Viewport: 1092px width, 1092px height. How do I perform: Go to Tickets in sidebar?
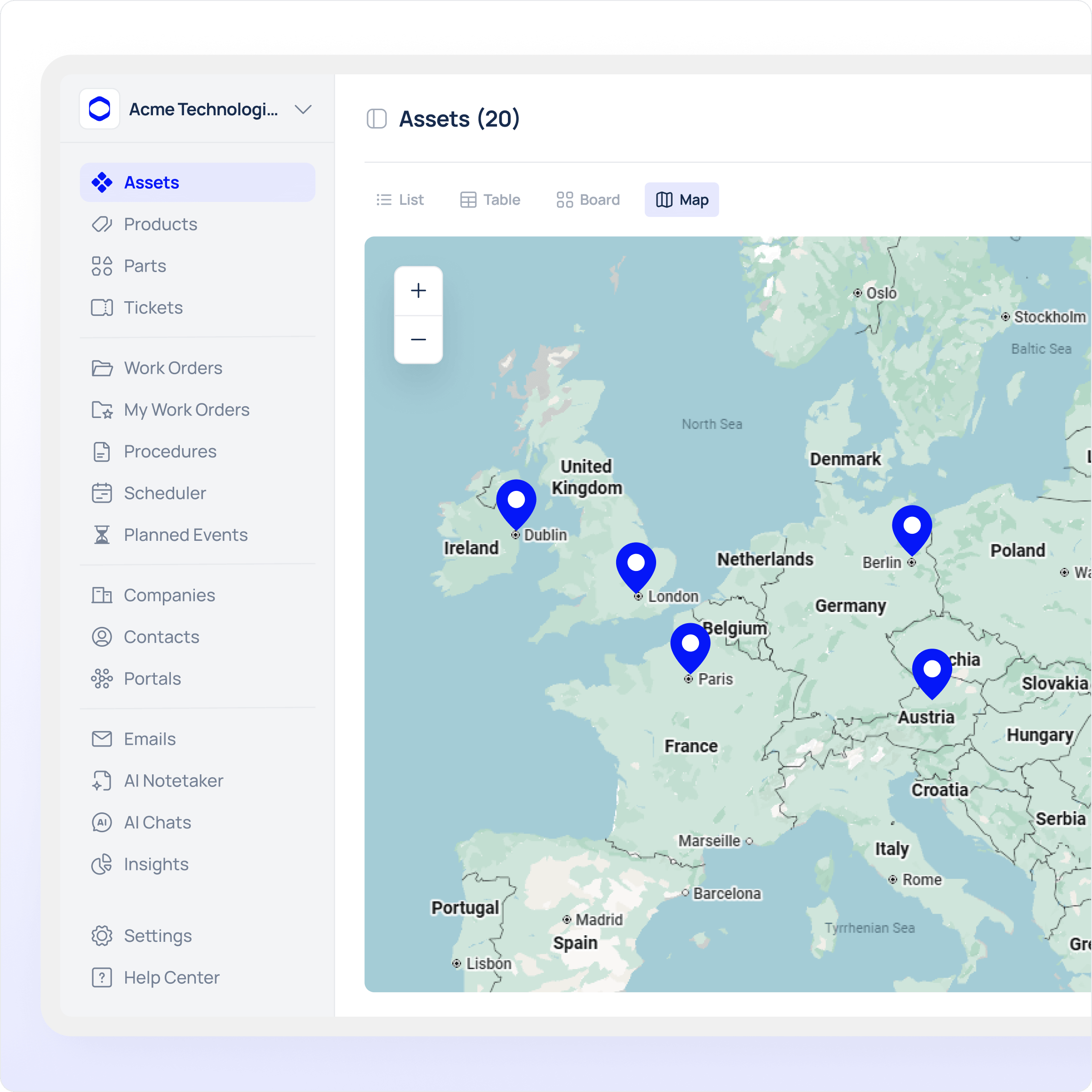153,307
